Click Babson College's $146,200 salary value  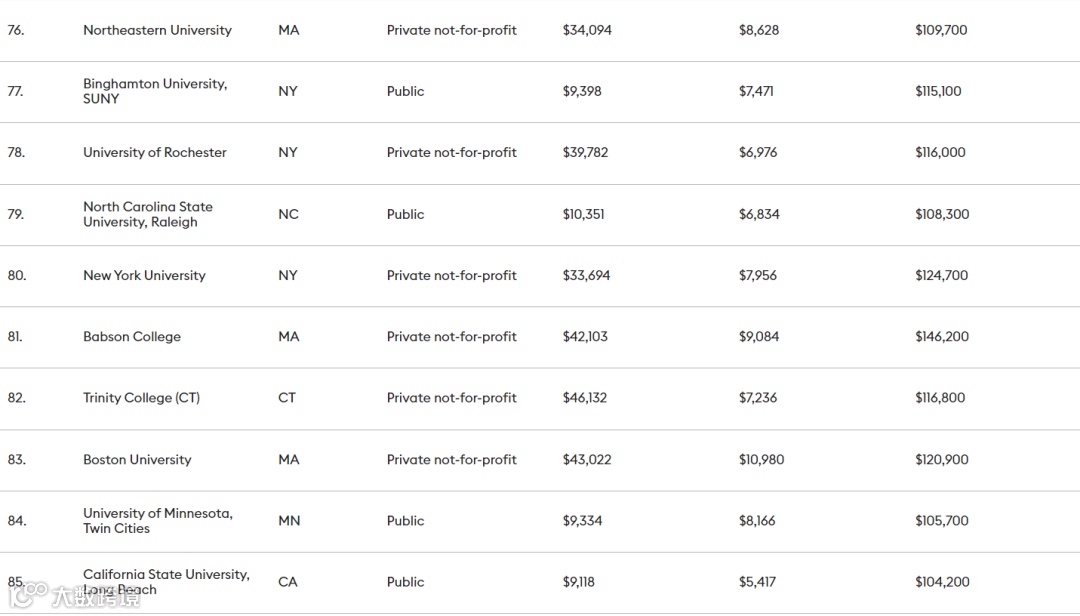pos(941,336)
